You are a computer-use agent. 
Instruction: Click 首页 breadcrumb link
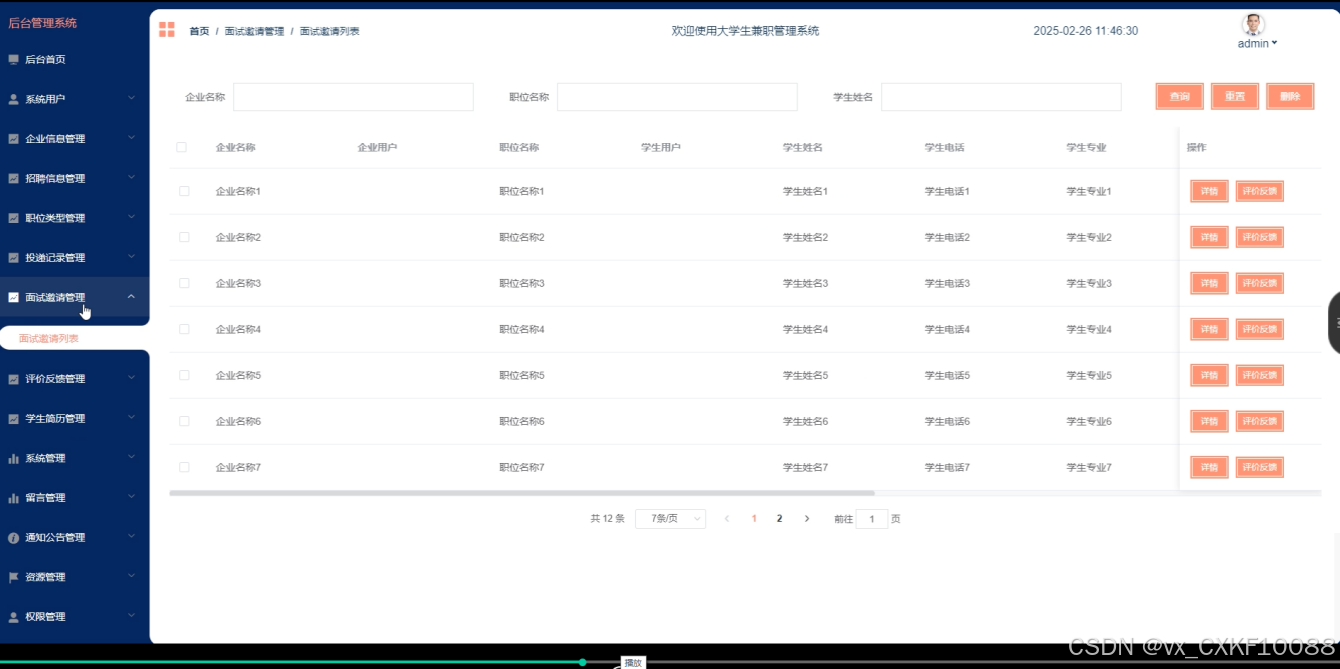(199, 31)
